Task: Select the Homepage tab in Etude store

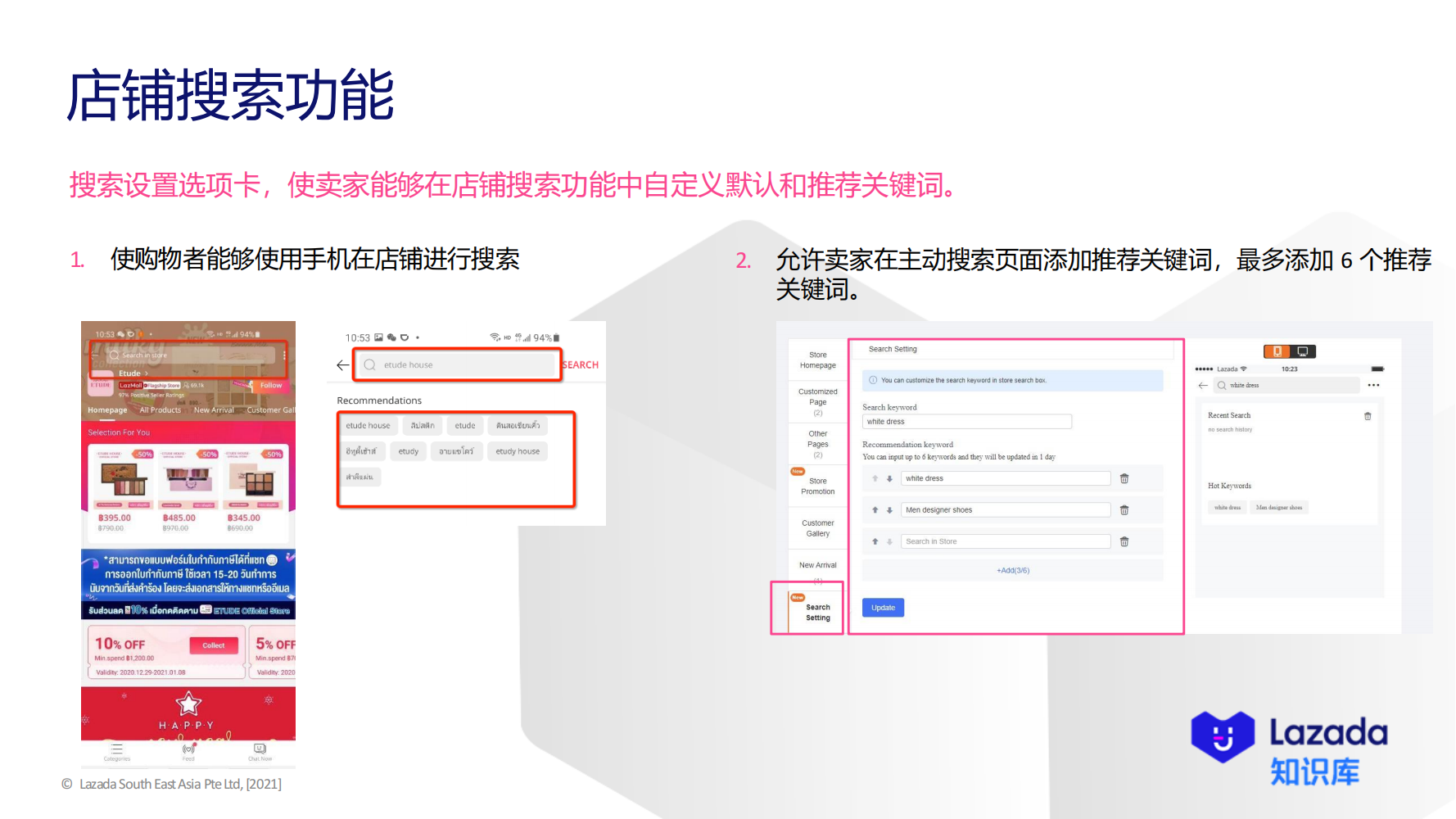Action: pos(107,410)
